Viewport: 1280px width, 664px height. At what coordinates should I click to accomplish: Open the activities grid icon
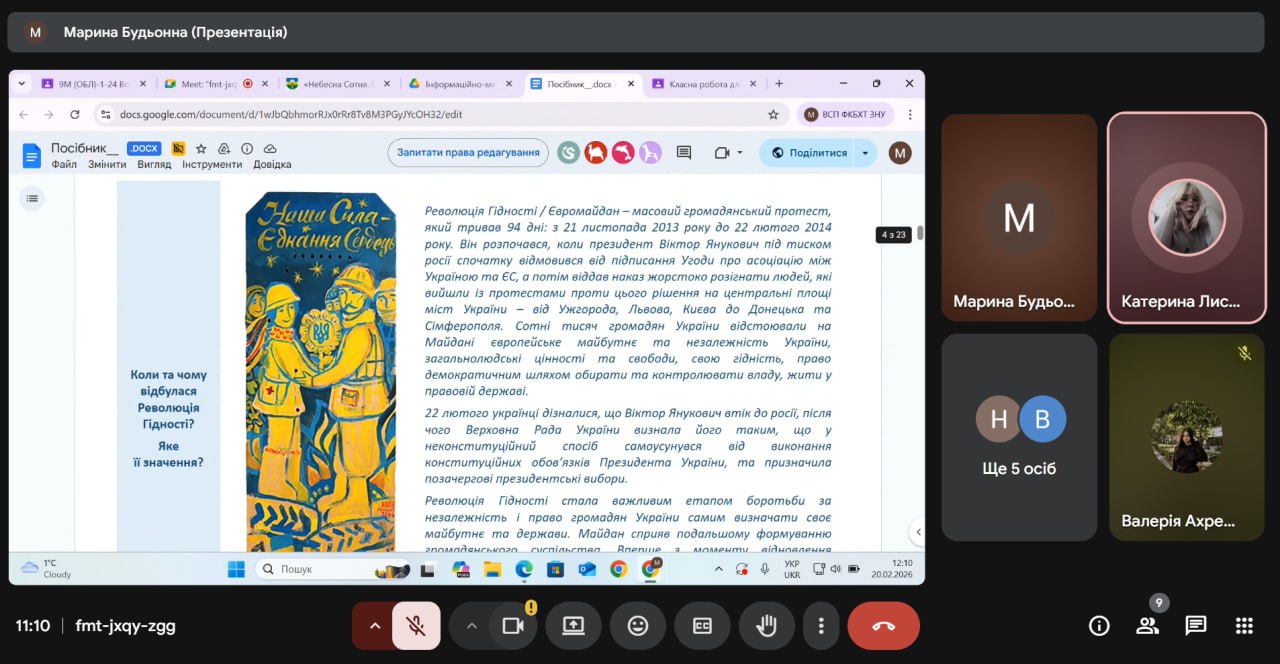pos(1244,626)
